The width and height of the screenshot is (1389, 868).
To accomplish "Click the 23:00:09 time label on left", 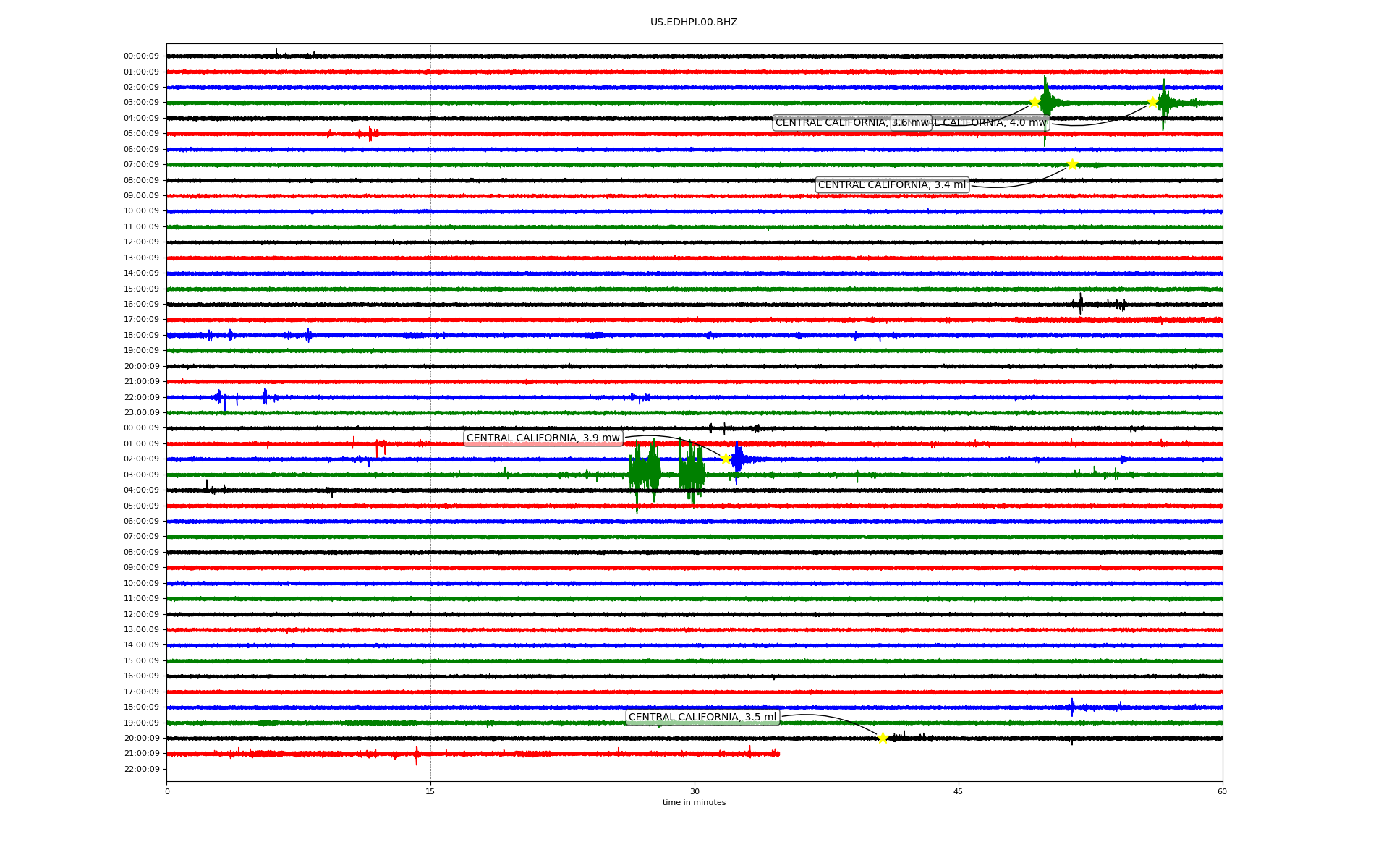I will [x=142, y=413].
